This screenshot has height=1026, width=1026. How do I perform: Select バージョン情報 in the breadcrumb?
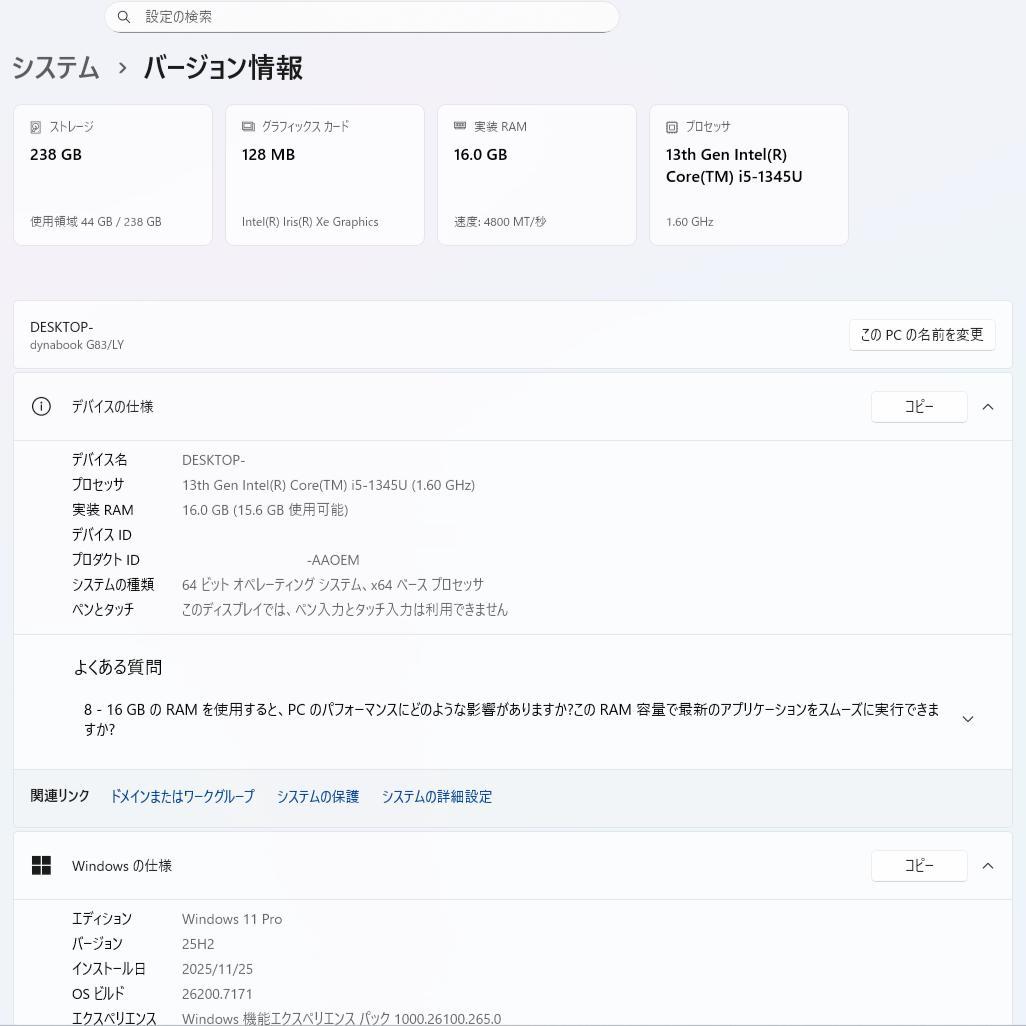[x=222, y=68]
